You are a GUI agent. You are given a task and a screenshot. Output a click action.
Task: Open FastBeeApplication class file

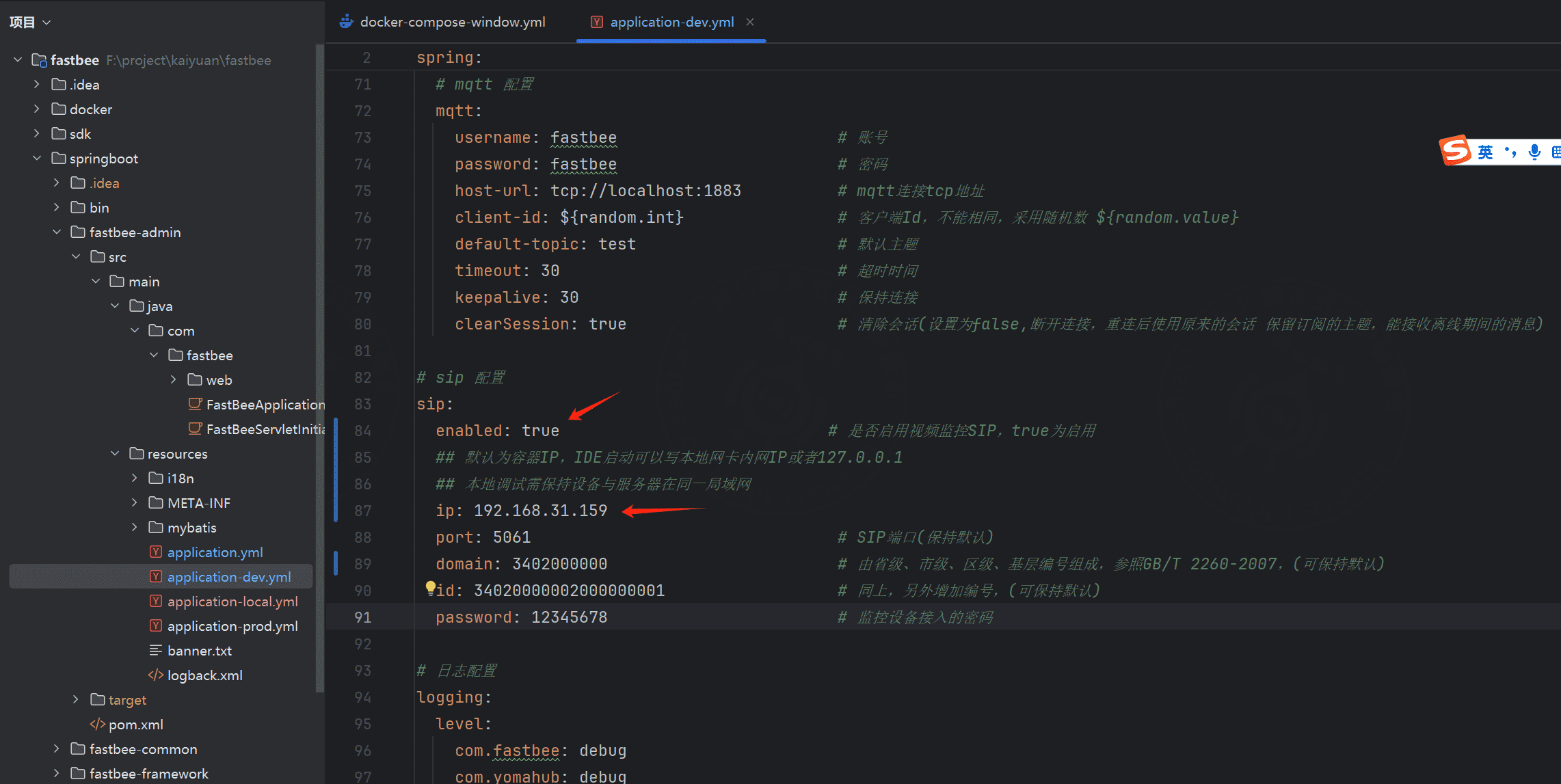coord(265,405)
